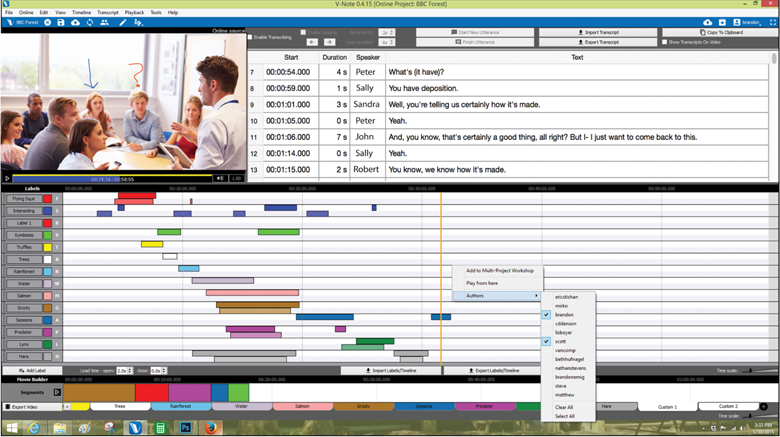780x437 pixels.
Task: Expand the Authors submenu
Action: pos(495,296)
